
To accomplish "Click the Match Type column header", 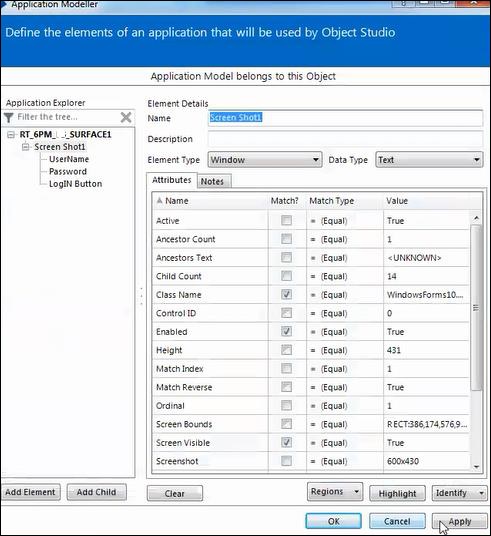I will click(x=345, y=201).
